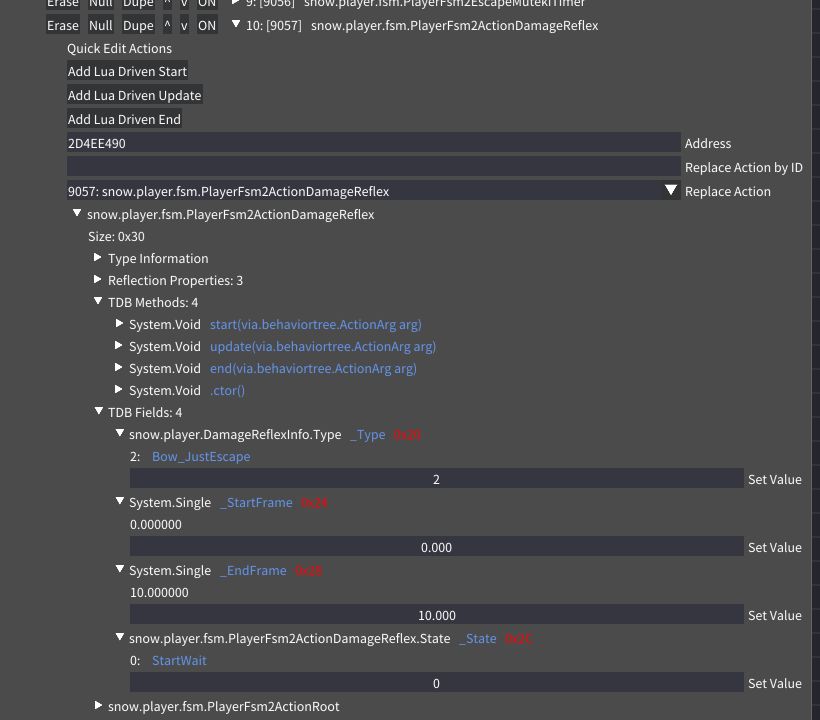This screenshot has width=820, height=720.
Task: Move action 9 up with the ^ icon
Action: coord(166,4)
